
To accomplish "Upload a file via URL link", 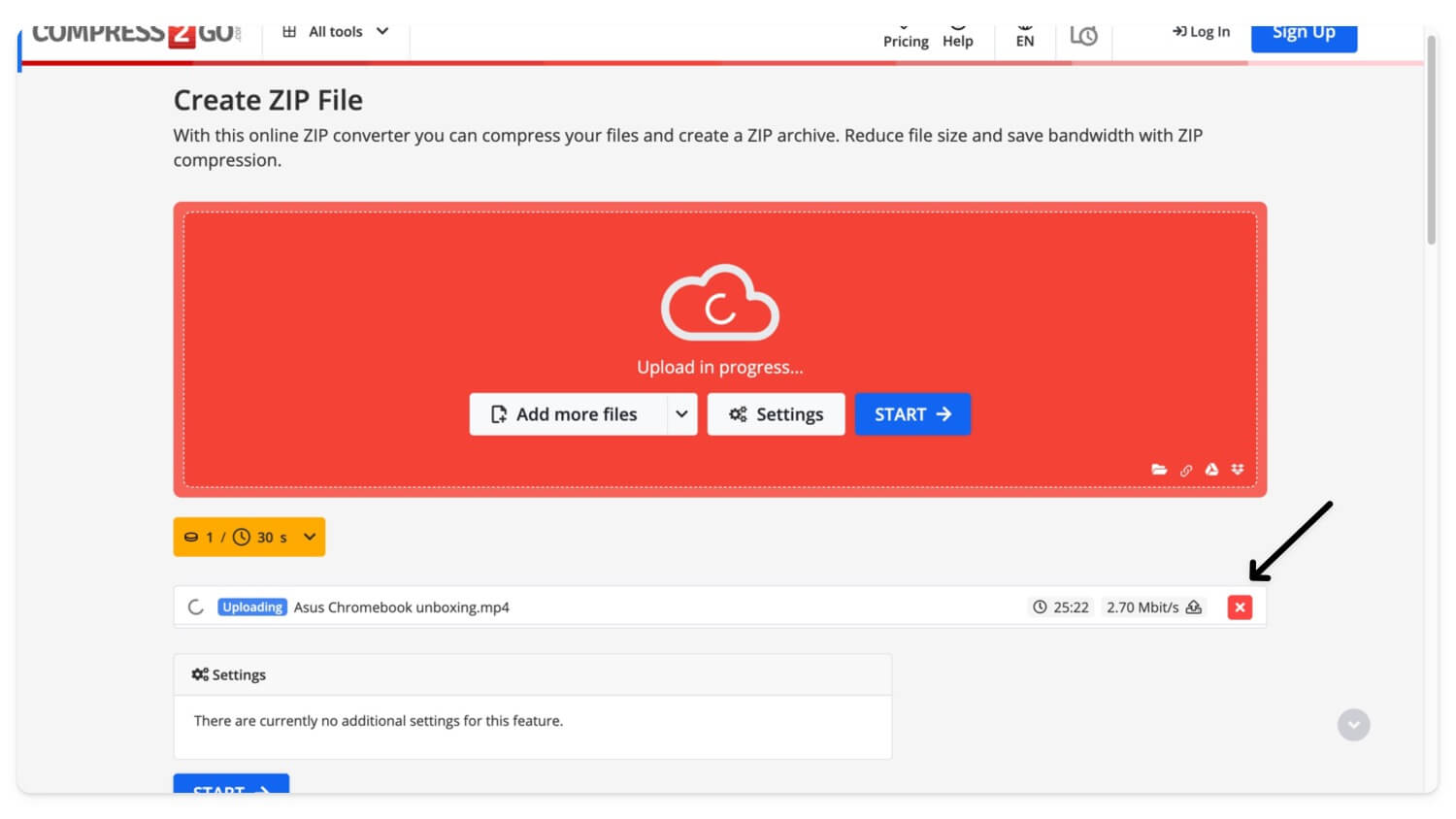I will (x=1186, y=470).
